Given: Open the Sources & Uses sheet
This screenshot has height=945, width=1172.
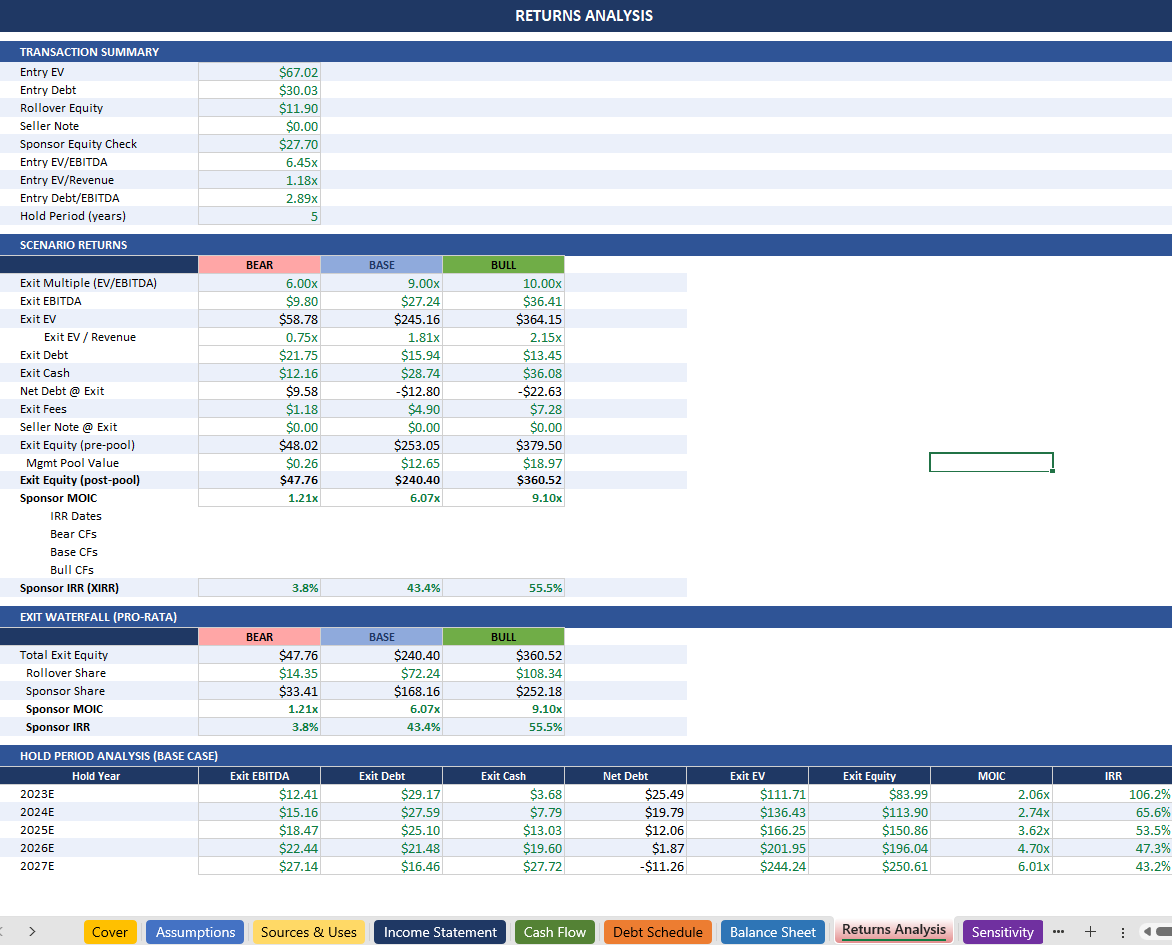Looking at the screenshot, I should coord(309,932).
